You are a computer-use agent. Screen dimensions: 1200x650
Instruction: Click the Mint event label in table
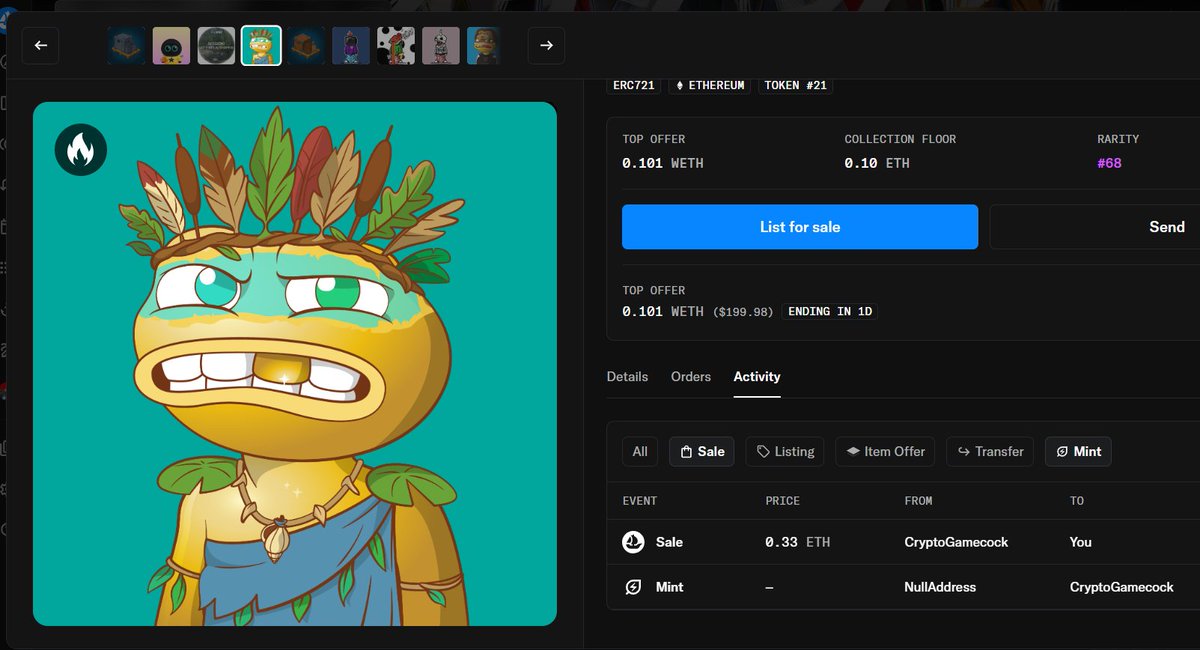(669, 587)
